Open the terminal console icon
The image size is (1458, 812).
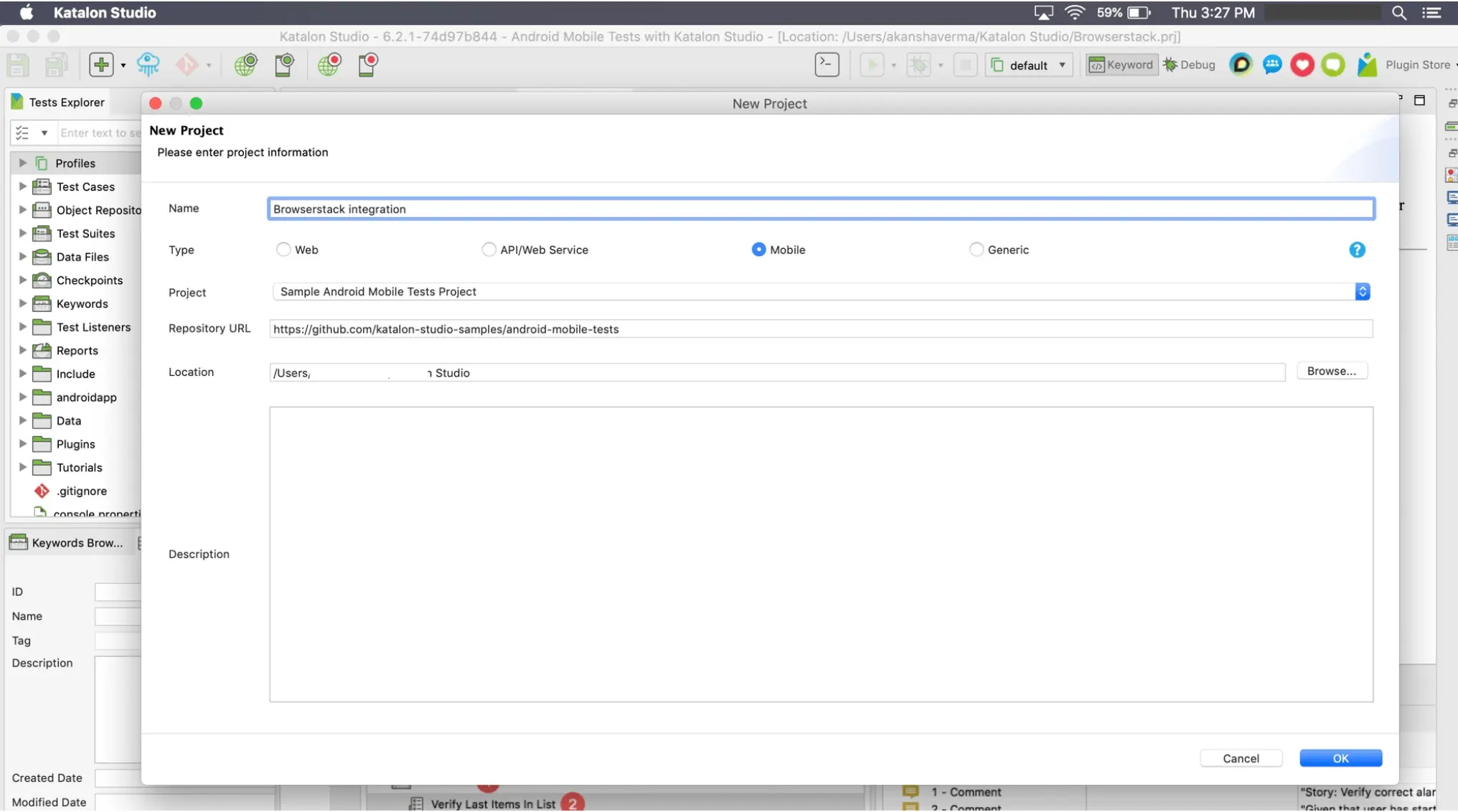click(x=827, y=65)
